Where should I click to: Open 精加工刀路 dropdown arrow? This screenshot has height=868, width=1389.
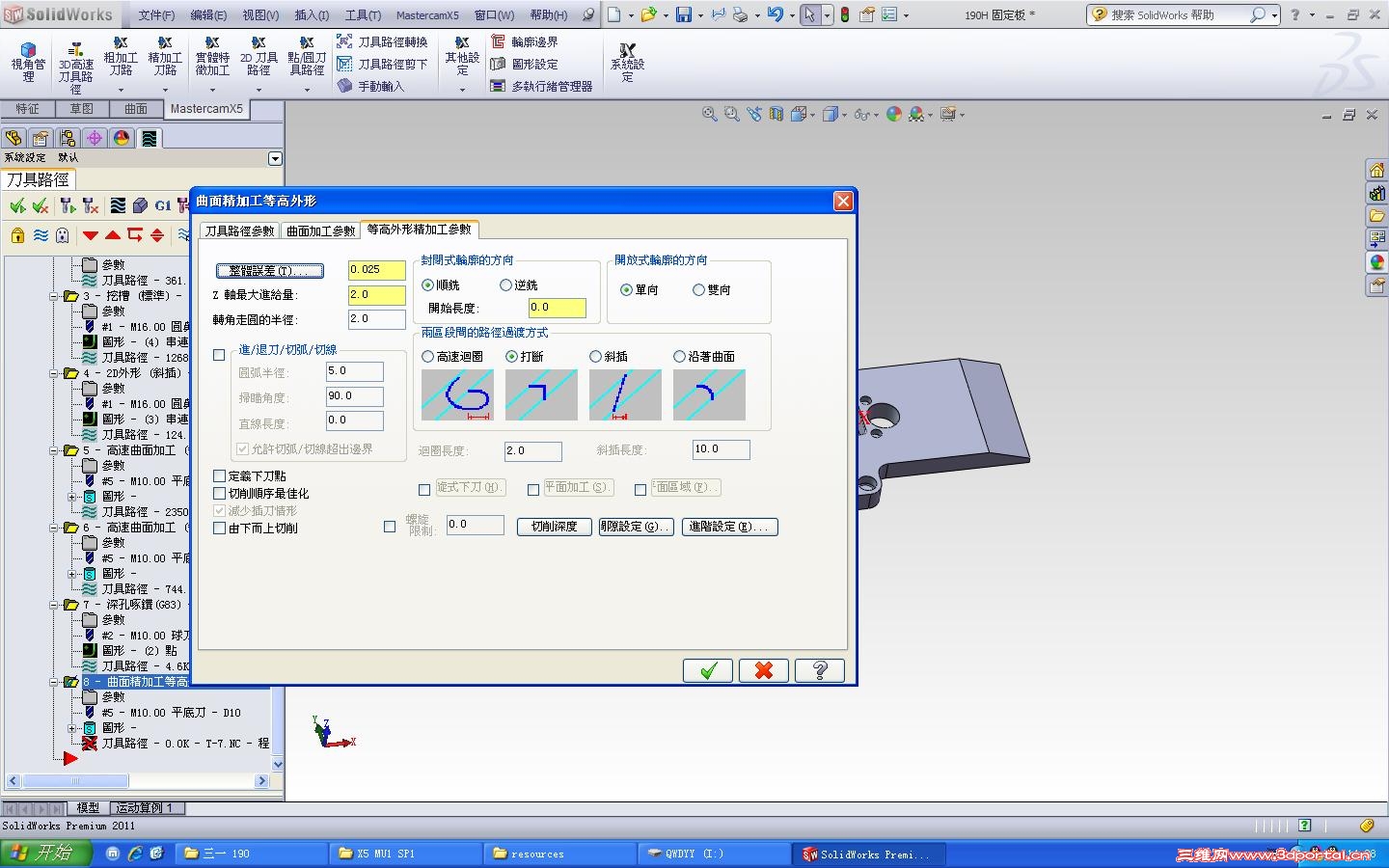166,91
